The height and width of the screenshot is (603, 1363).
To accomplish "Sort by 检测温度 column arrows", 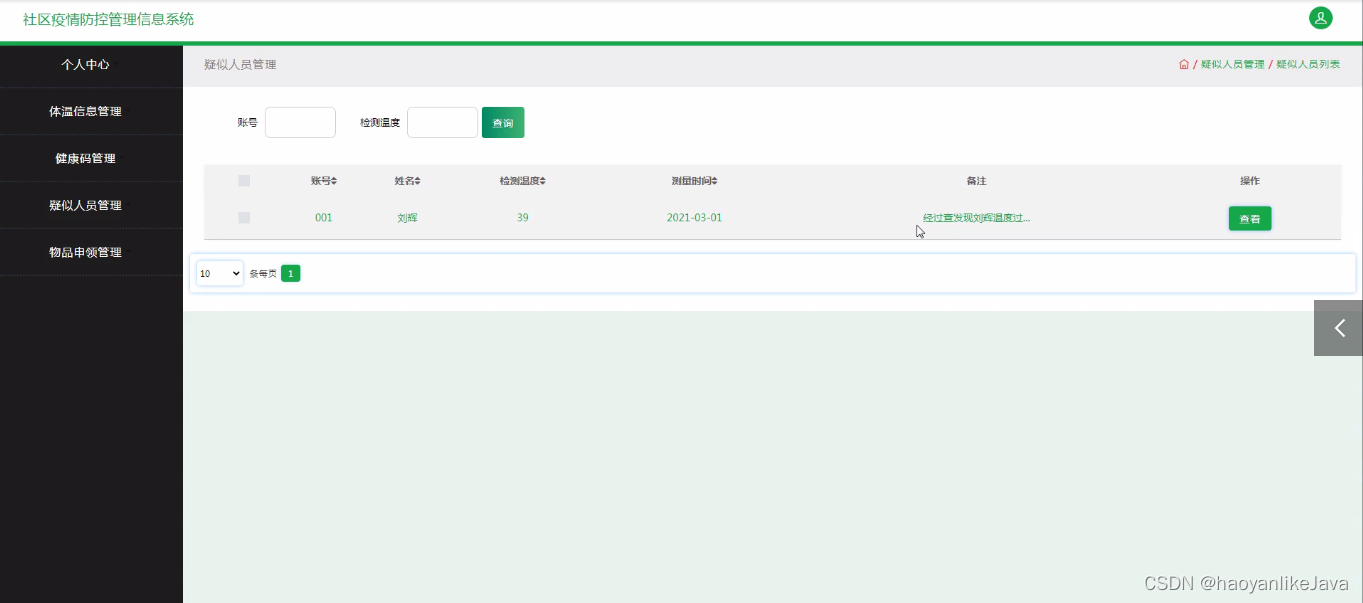I will tap(543, 181).
